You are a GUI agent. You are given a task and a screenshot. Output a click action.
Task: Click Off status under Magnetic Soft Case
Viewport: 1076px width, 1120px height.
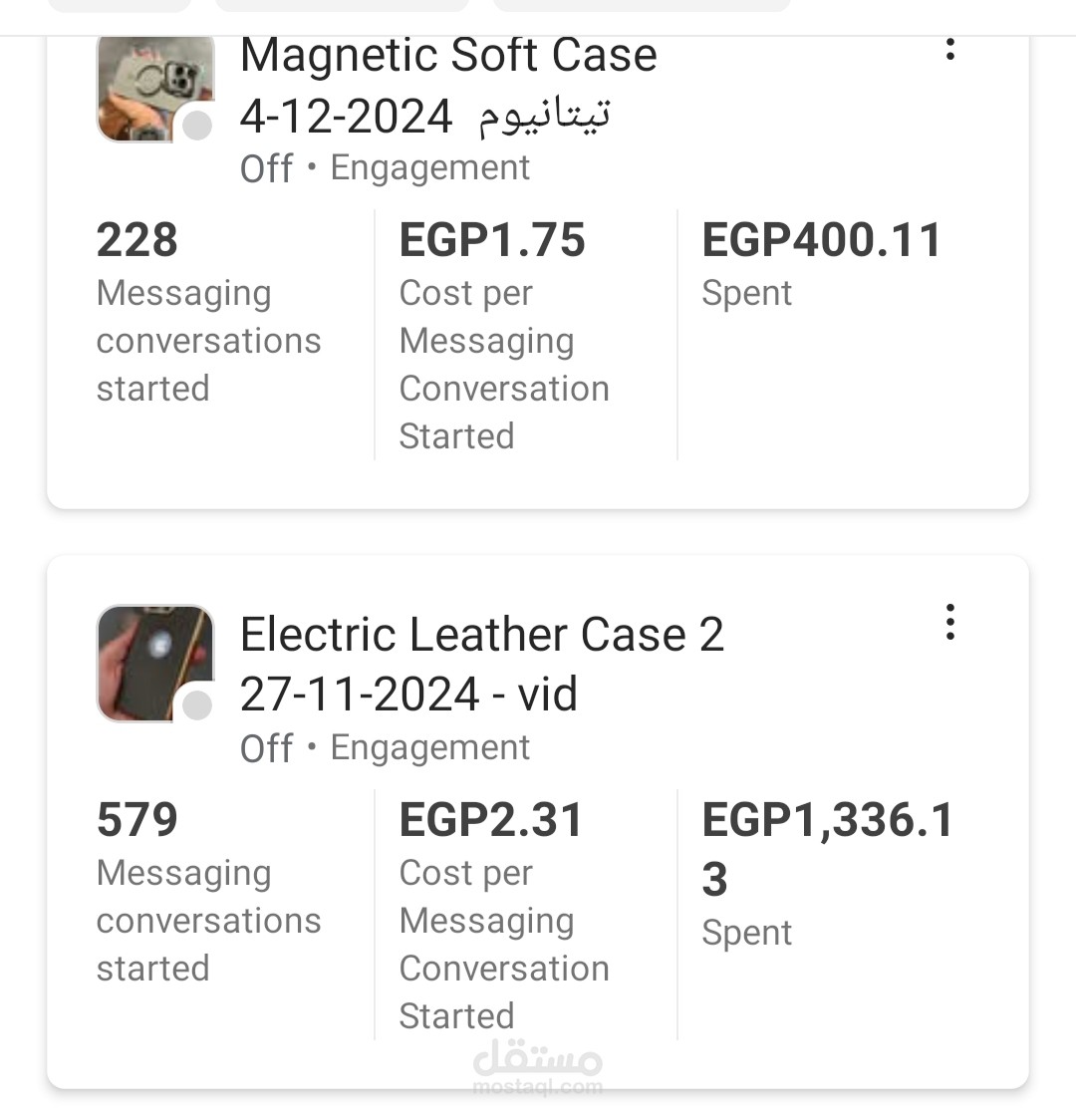click(x=266, y=168)
